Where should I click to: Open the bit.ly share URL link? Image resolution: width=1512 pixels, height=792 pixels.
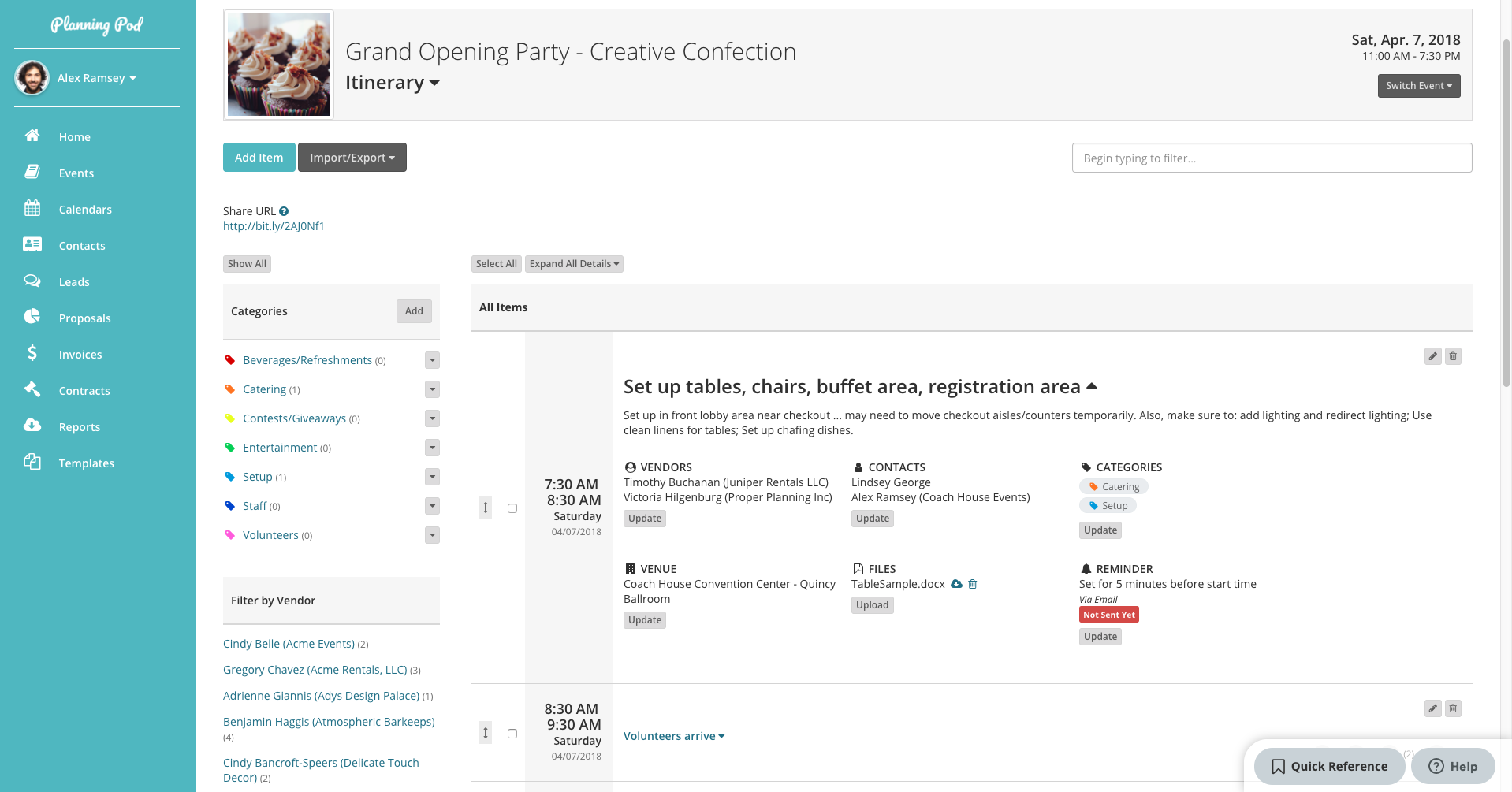click(x=274, y=226)
